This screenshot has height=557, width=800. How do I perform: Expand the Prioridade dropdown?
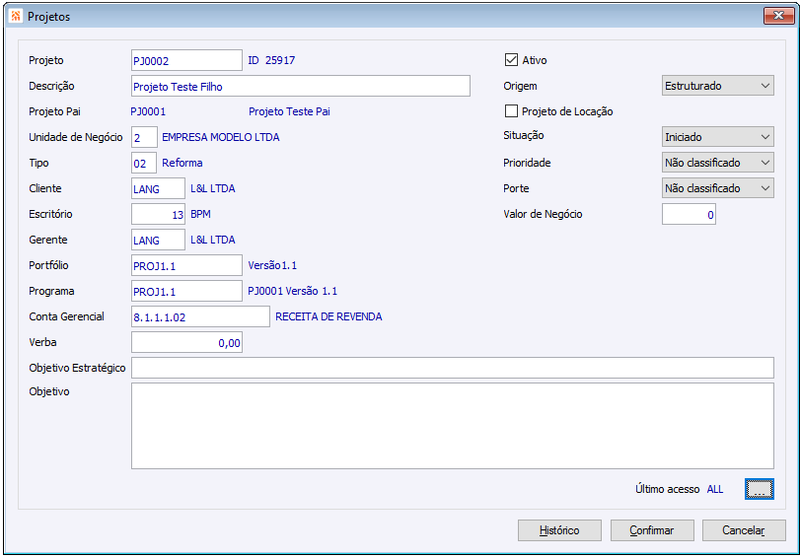[x=717, y=162]
